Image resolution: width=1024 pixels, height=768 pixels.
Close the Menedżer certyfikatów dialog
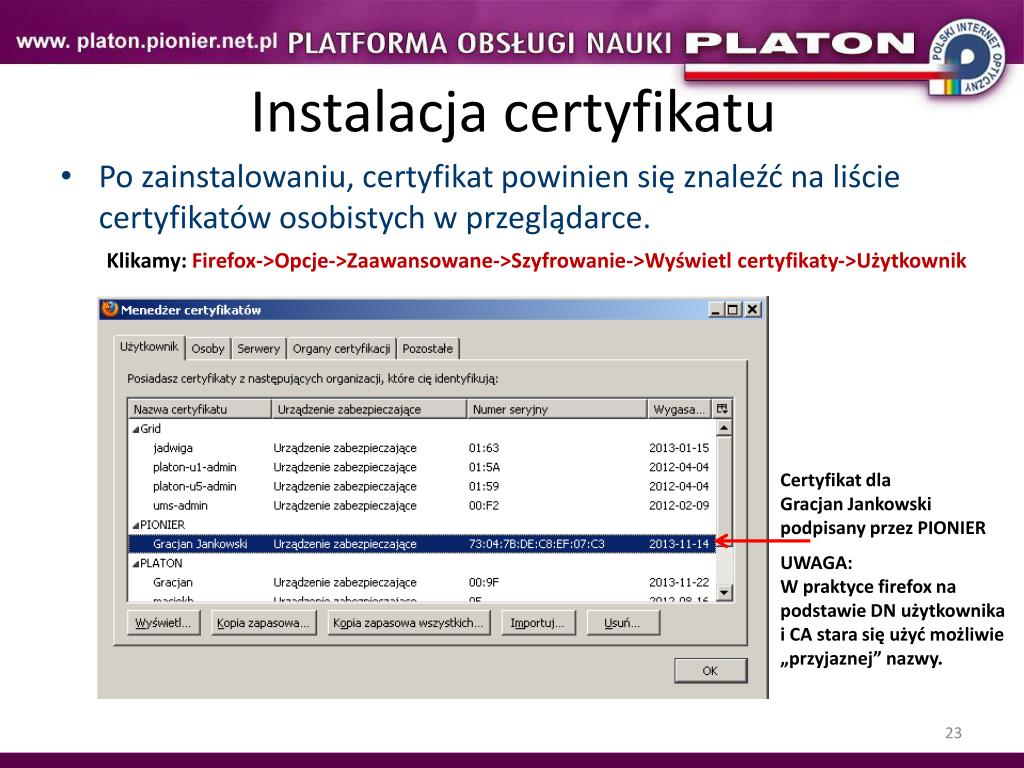click(x=752, y=310)
